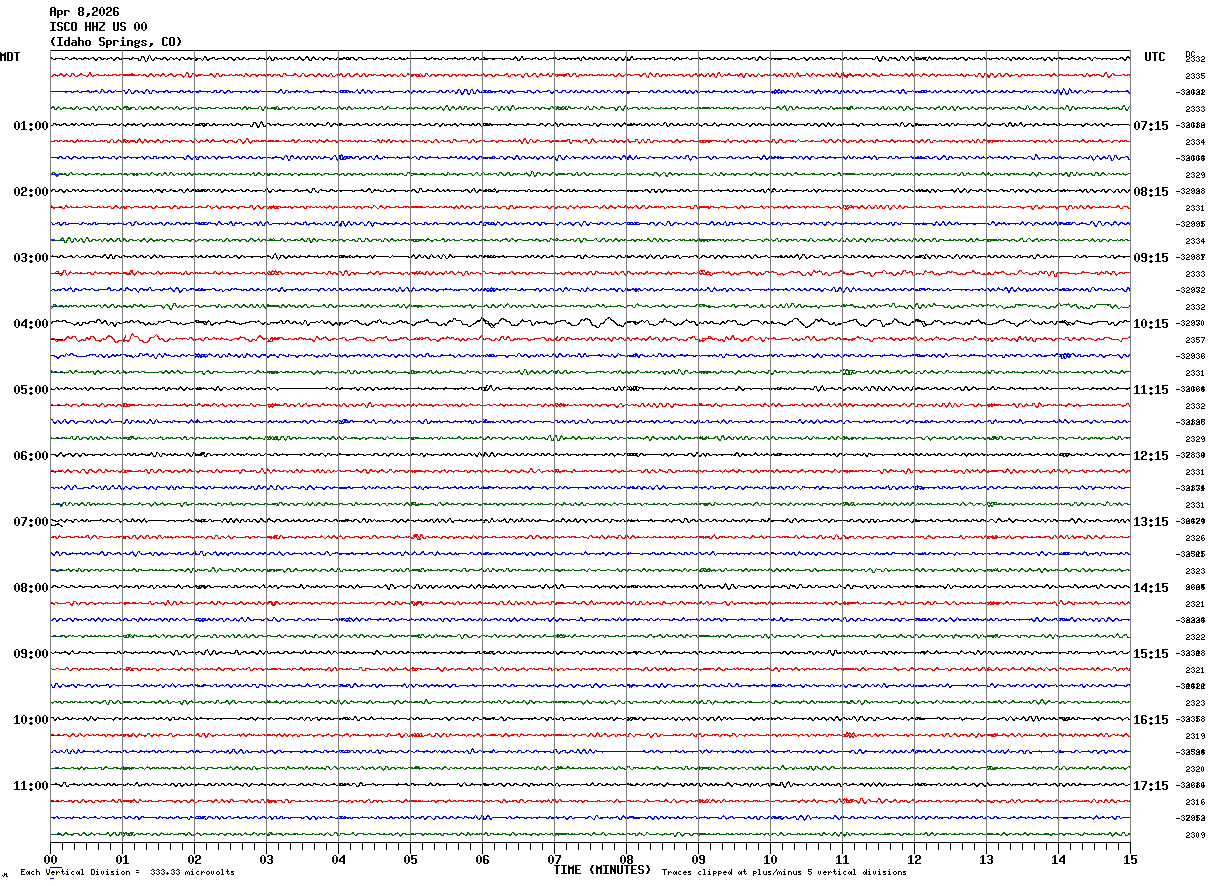Pick the 03:00 MDT row label
The image size is (1210, 886).
pyautogui.click(x=31, y=258)
